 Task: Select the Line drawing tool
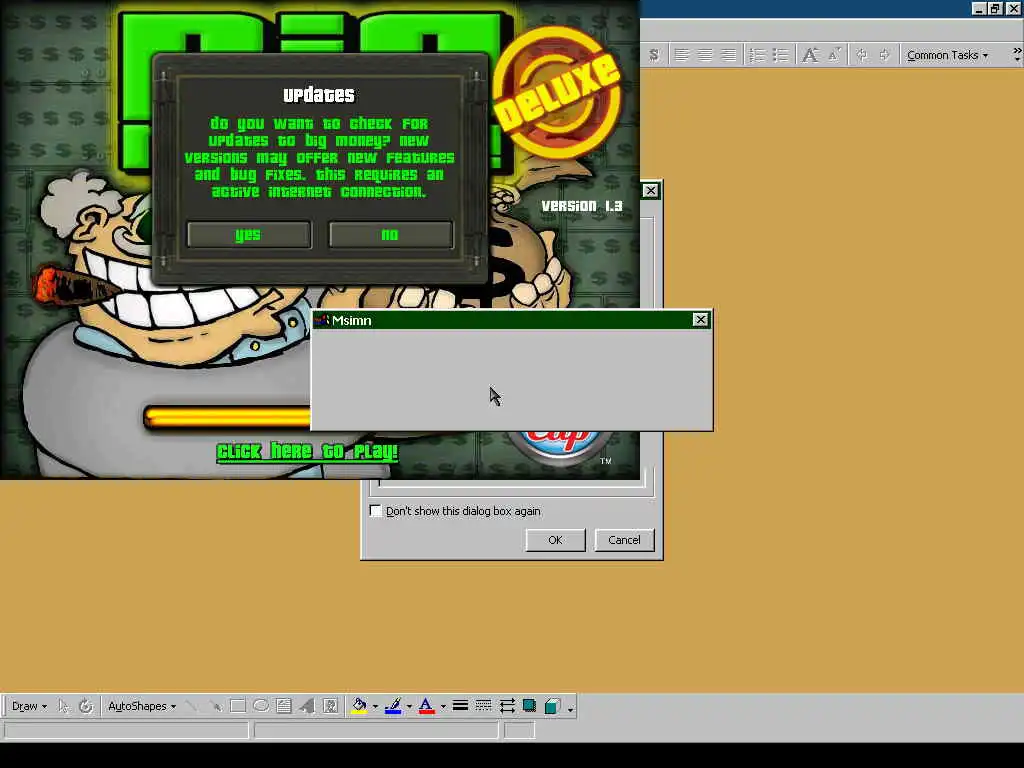[x=191, y=706]
